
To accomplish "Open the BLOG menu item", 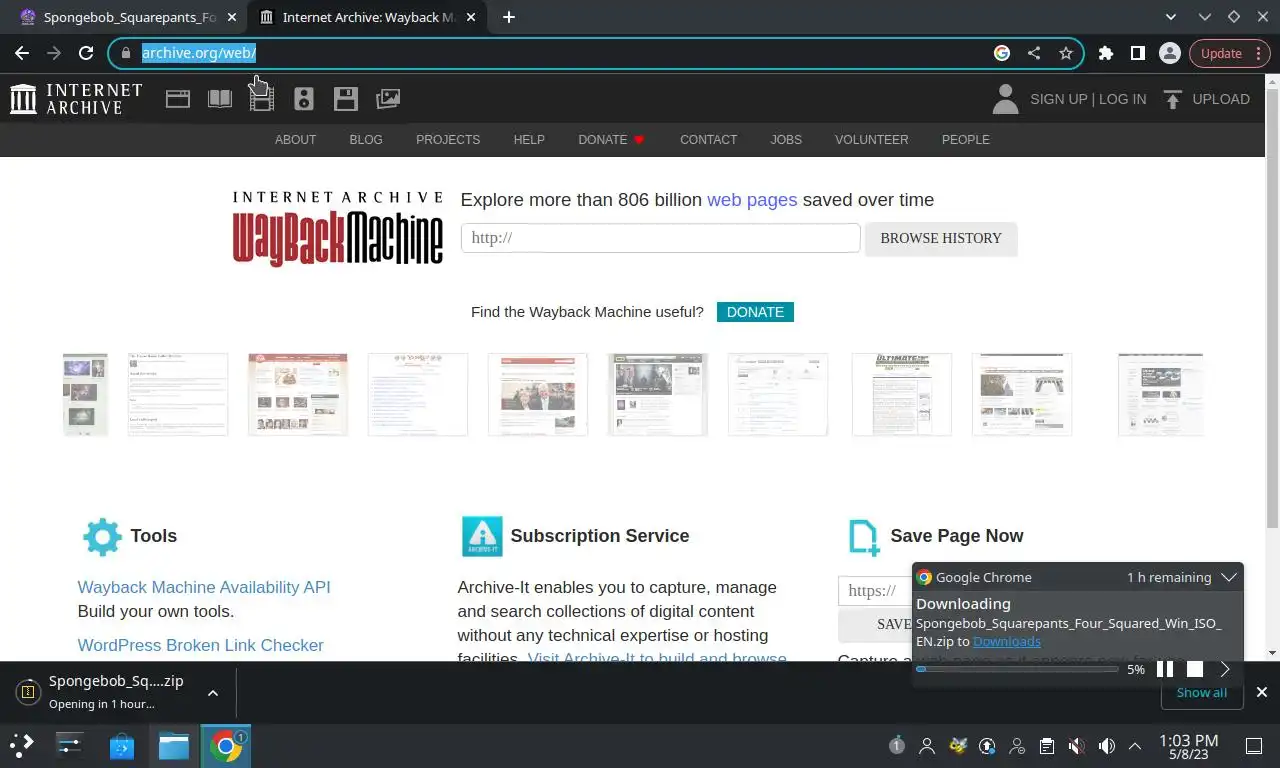I will (x=366, y=140).
